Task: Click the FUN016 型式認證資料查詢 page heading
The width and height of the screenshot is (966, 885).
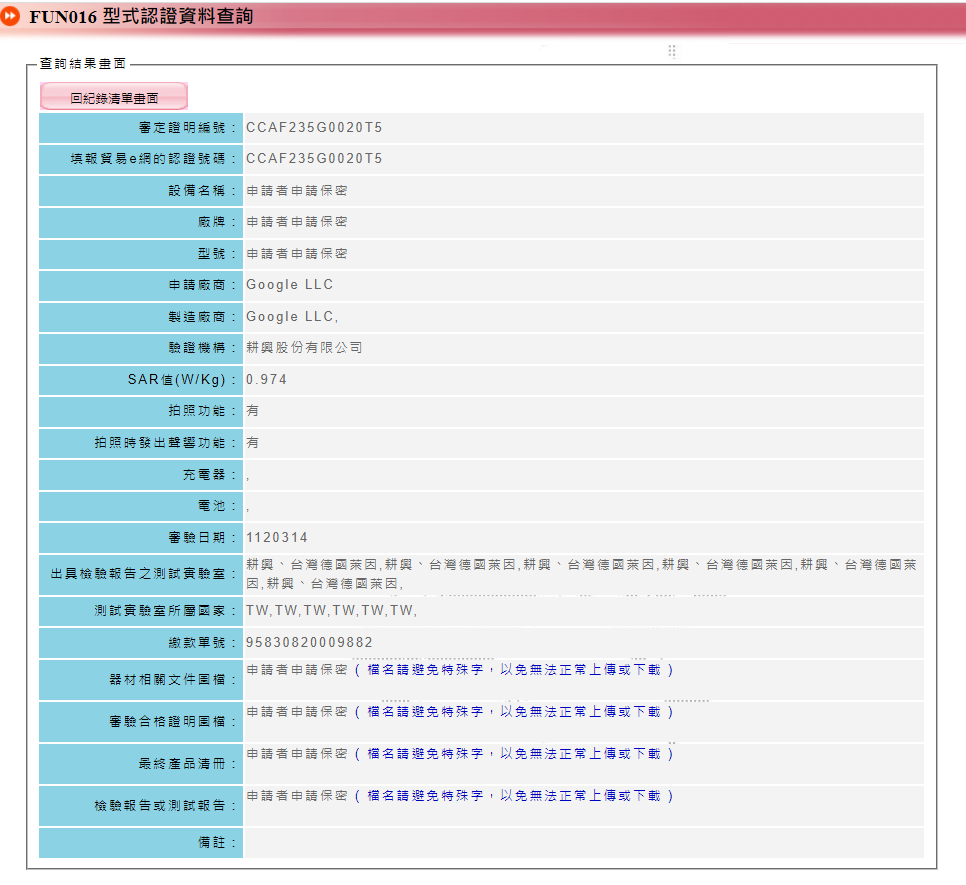Action: (141, 17)
